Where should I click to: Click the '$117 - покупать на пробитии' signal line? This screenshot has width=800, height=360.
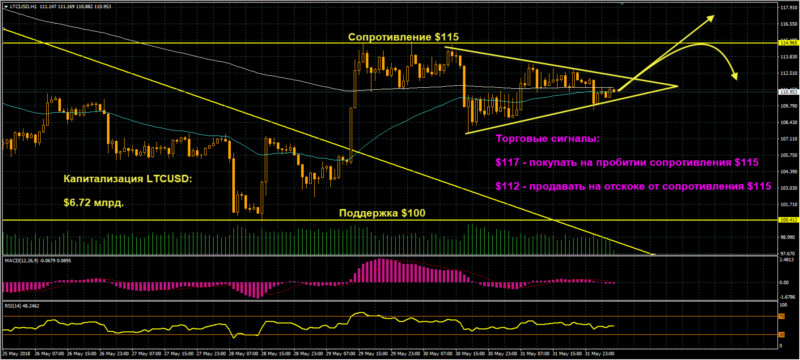[626, 162]
